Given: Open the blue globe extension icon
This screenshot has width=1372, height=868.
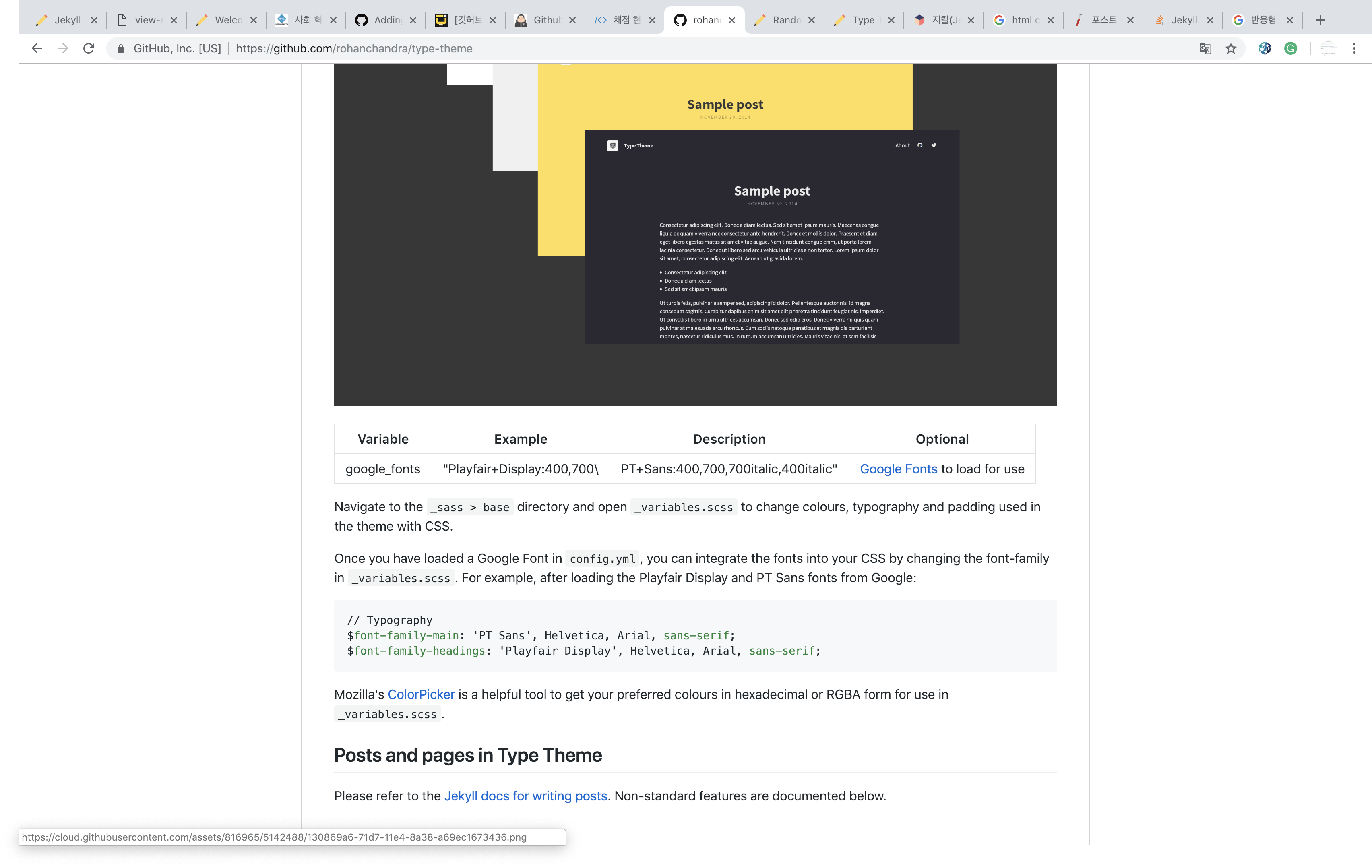Looking at the screenshot, I should click(1265, 48).
